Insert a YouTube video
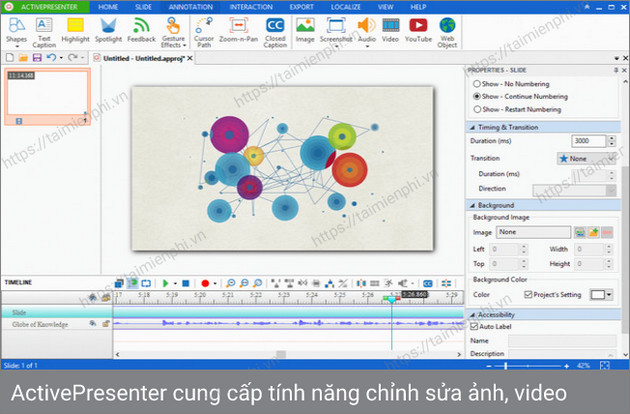The image size is (630, 414). (x=418, y=31)
